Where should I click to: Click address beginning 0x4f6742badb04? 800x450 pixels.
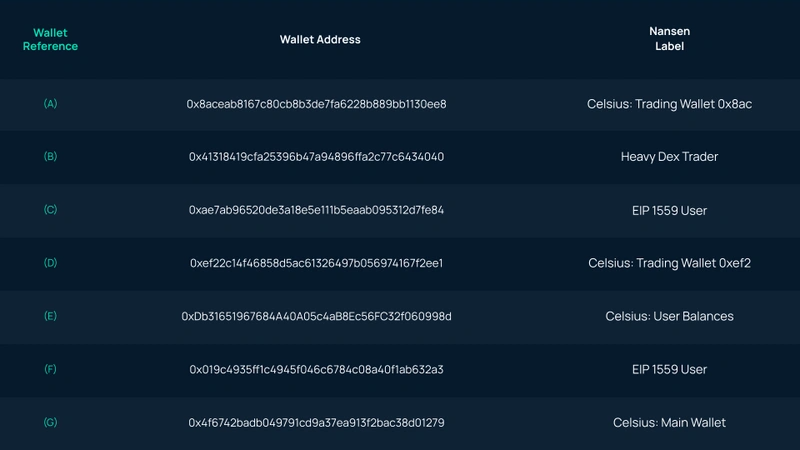(316, 423)
